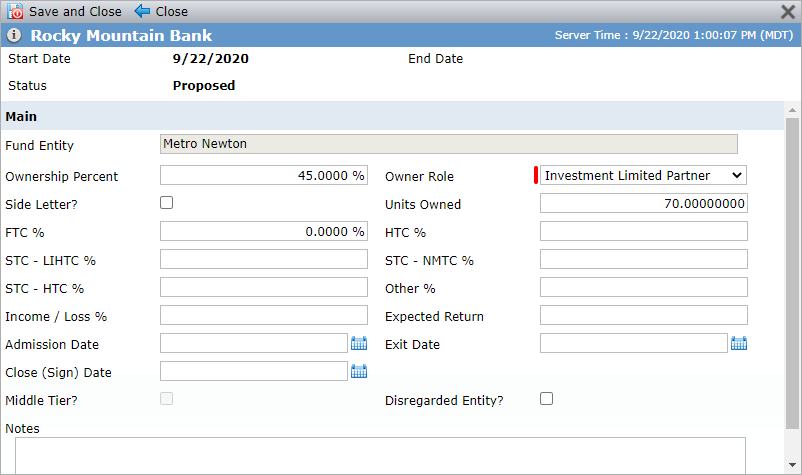Click the Units Owned input field
Image resolution: width=802 pixels, height=475 pixels.
tap(643, 203)
